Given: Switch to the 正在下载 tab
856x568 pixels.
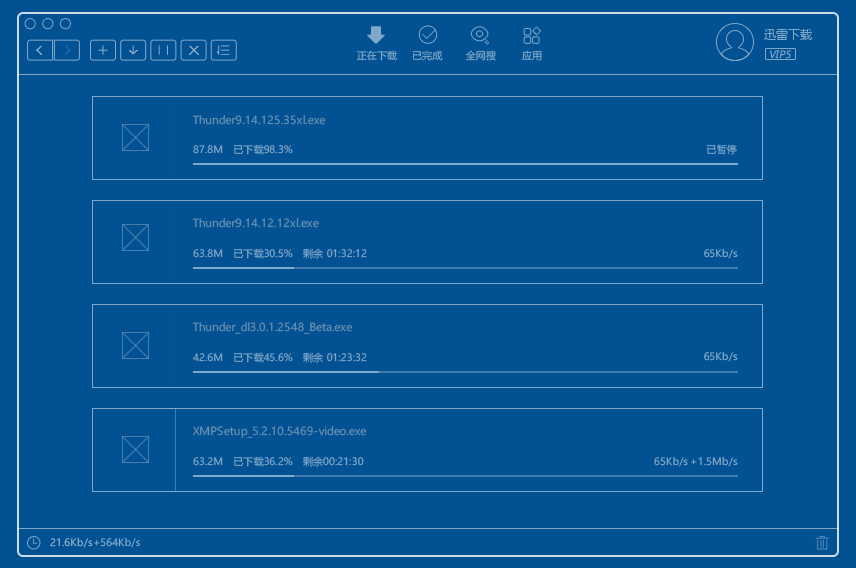Looking at the screenshot, I should (x=376, y=44).
